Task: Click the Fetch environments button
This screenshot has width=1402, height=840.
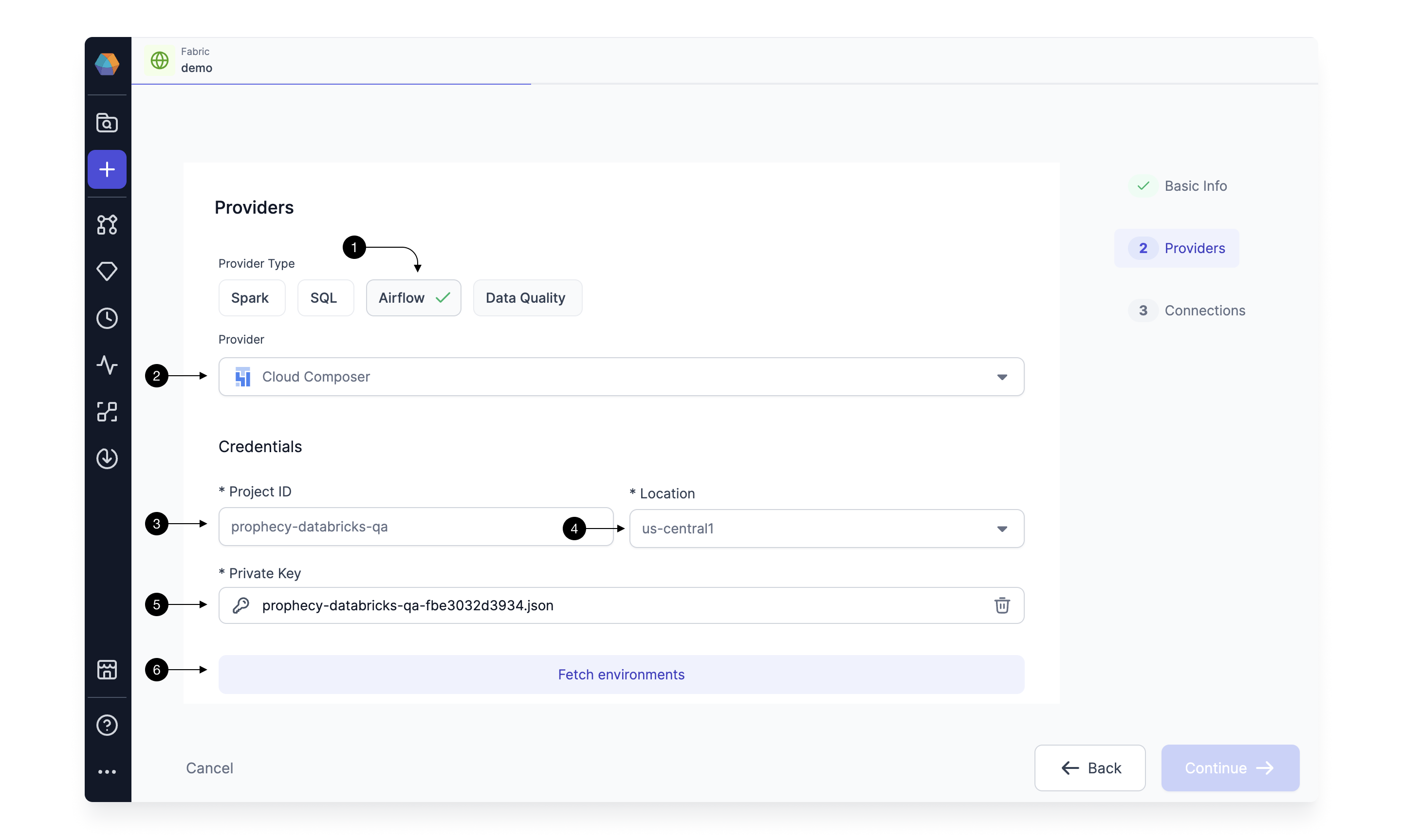Action: [x=621, y=674]
